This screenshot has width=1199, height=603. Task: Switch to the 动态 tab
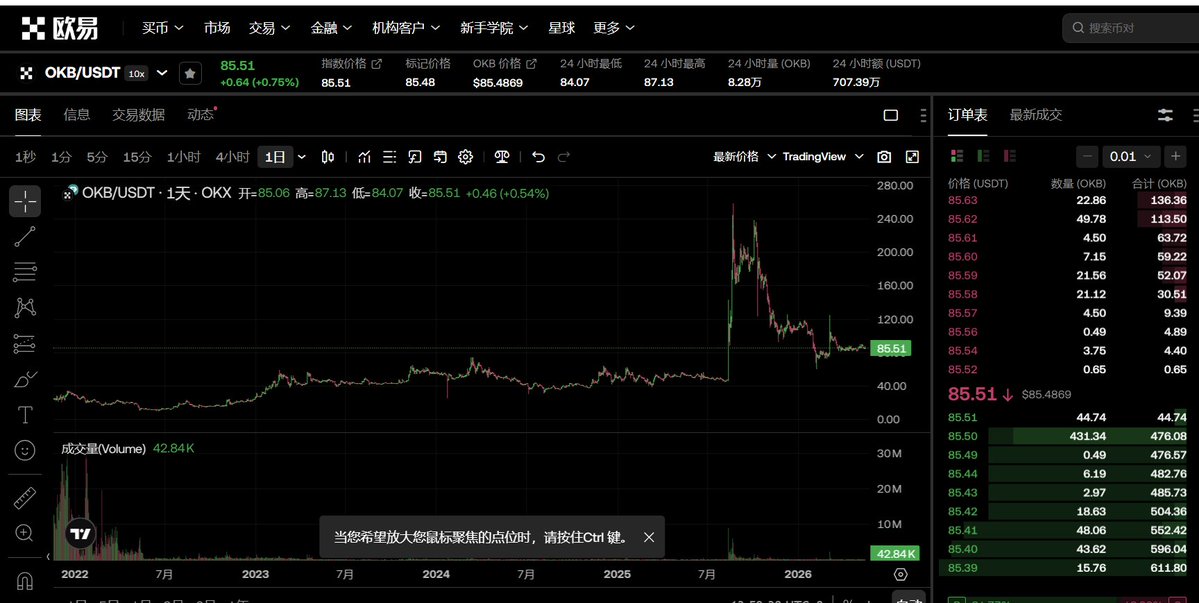(201, 115)
